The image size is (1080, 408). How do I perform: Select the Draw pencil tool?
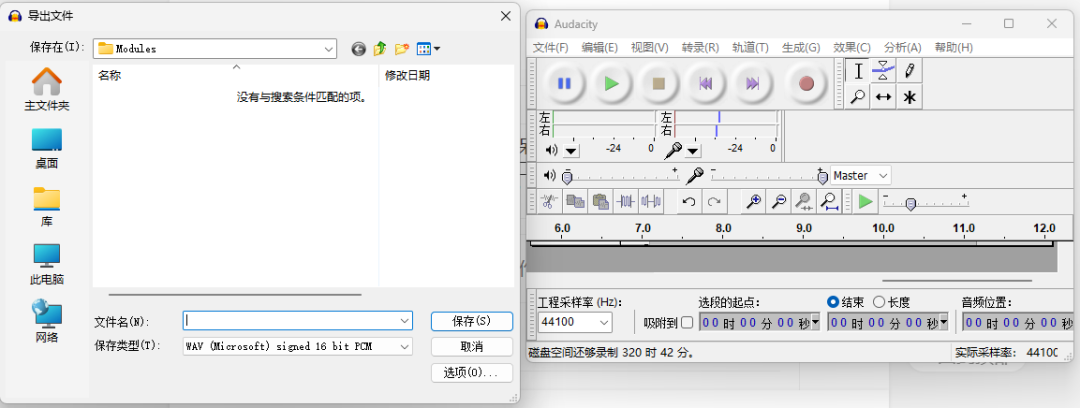pyautogui.click(x=909, y=71)
